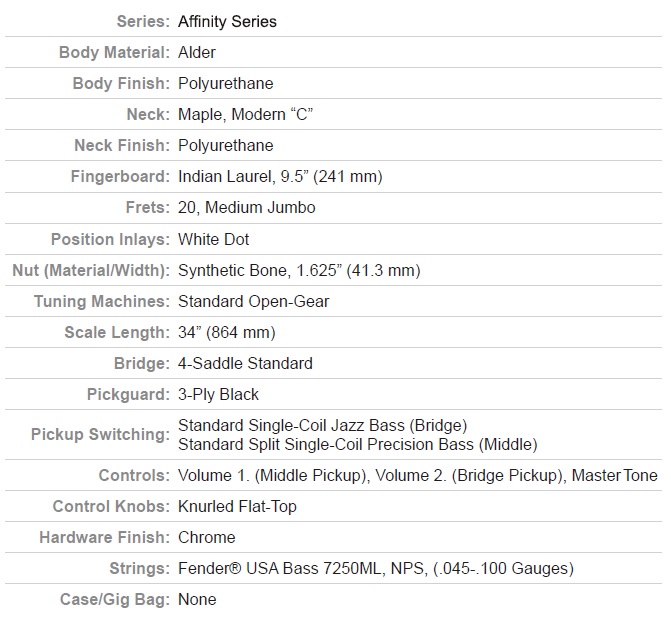The height and width of the screenshot is (621, 671).
Task: Click the '34" (864 mm)' scale length
Action: coord(227,333)
